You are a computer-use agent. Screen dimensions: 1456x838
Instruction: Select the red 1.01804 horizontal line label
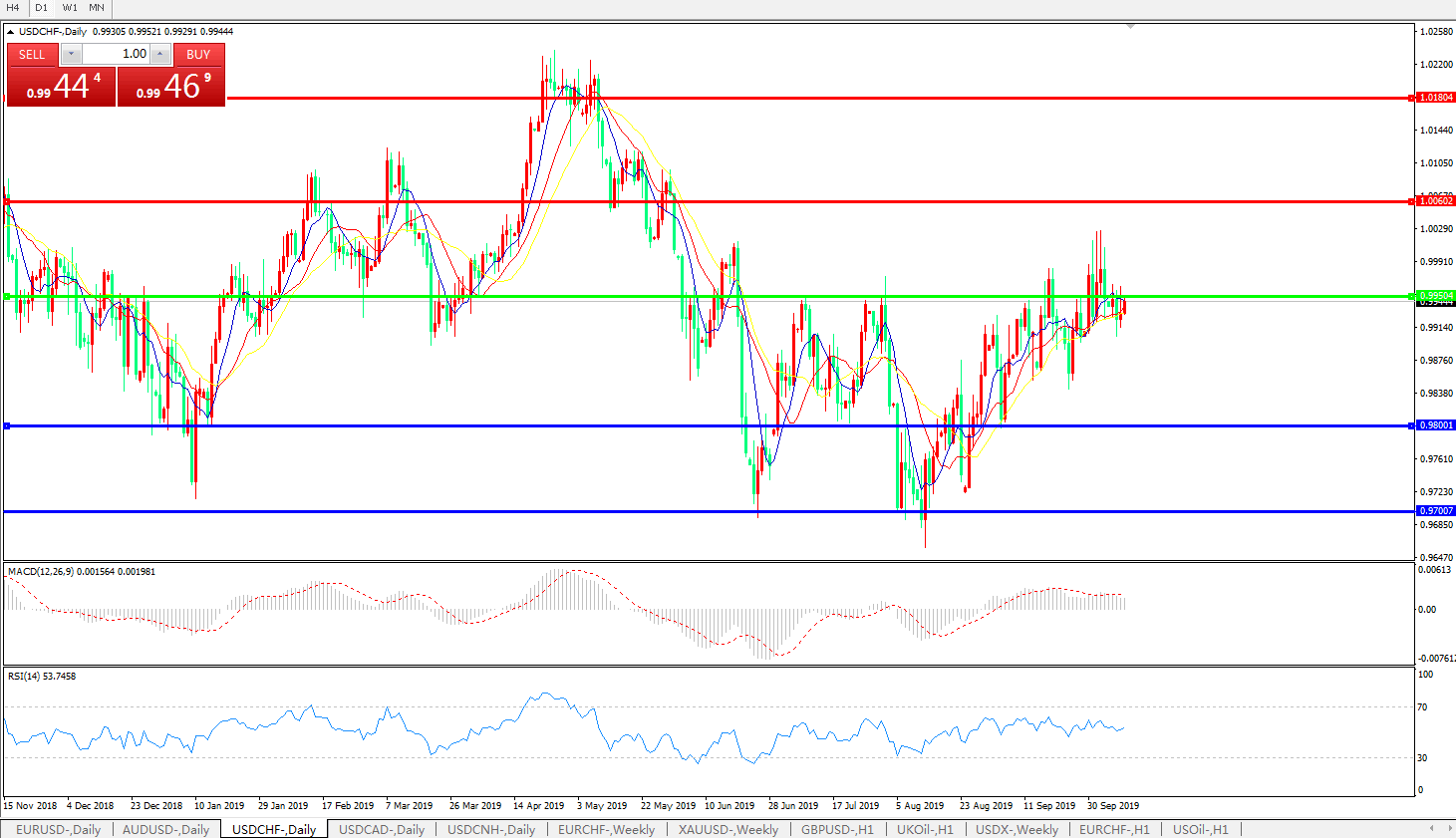[1435, 98]
